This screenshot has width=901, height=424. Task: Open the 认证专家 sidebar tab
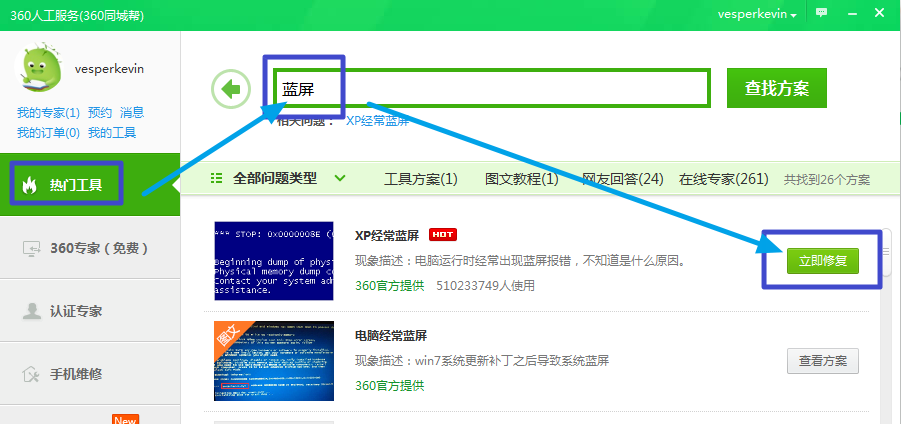coord(90,311)
